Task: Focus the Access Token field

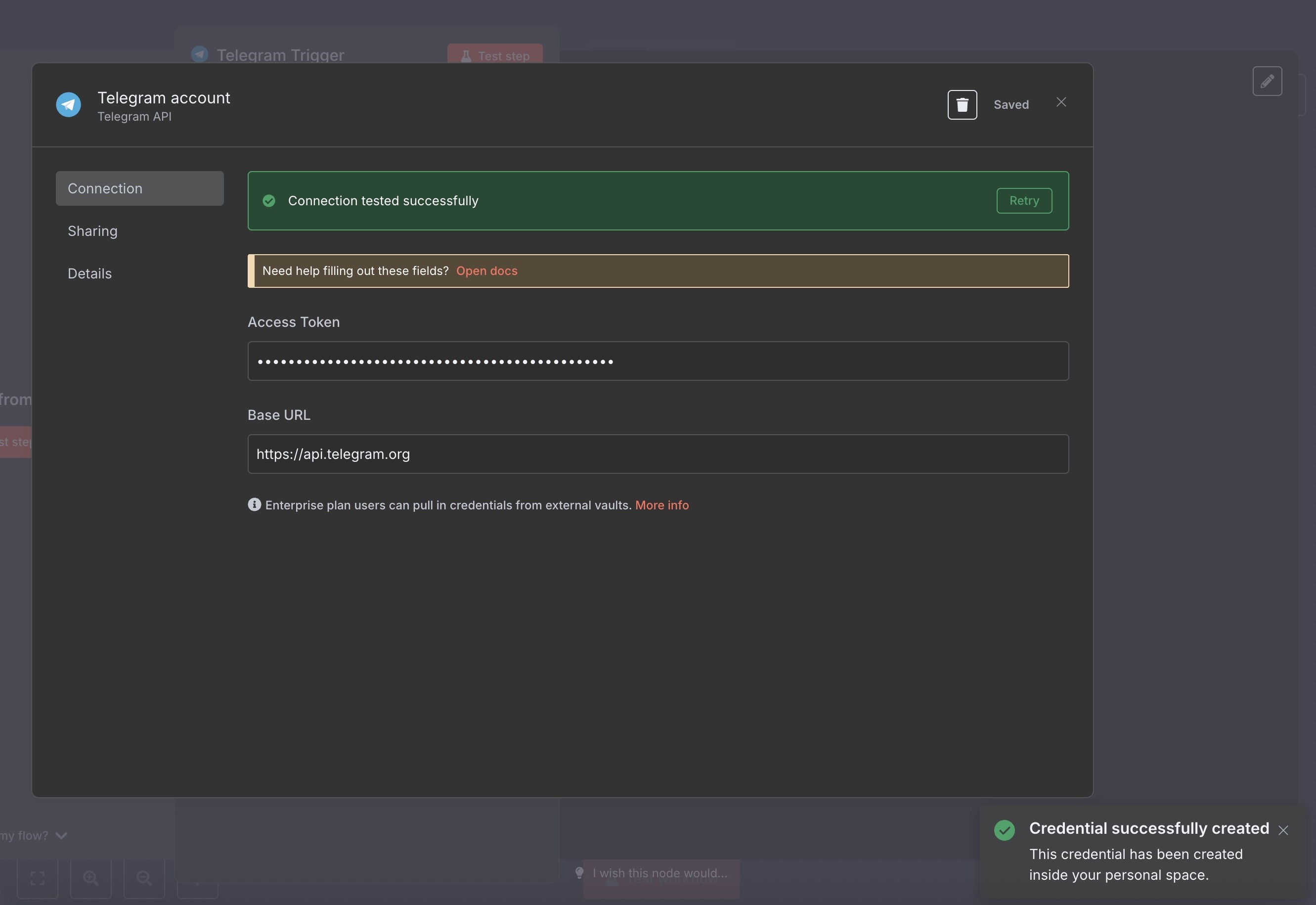Action: (658, 361)
